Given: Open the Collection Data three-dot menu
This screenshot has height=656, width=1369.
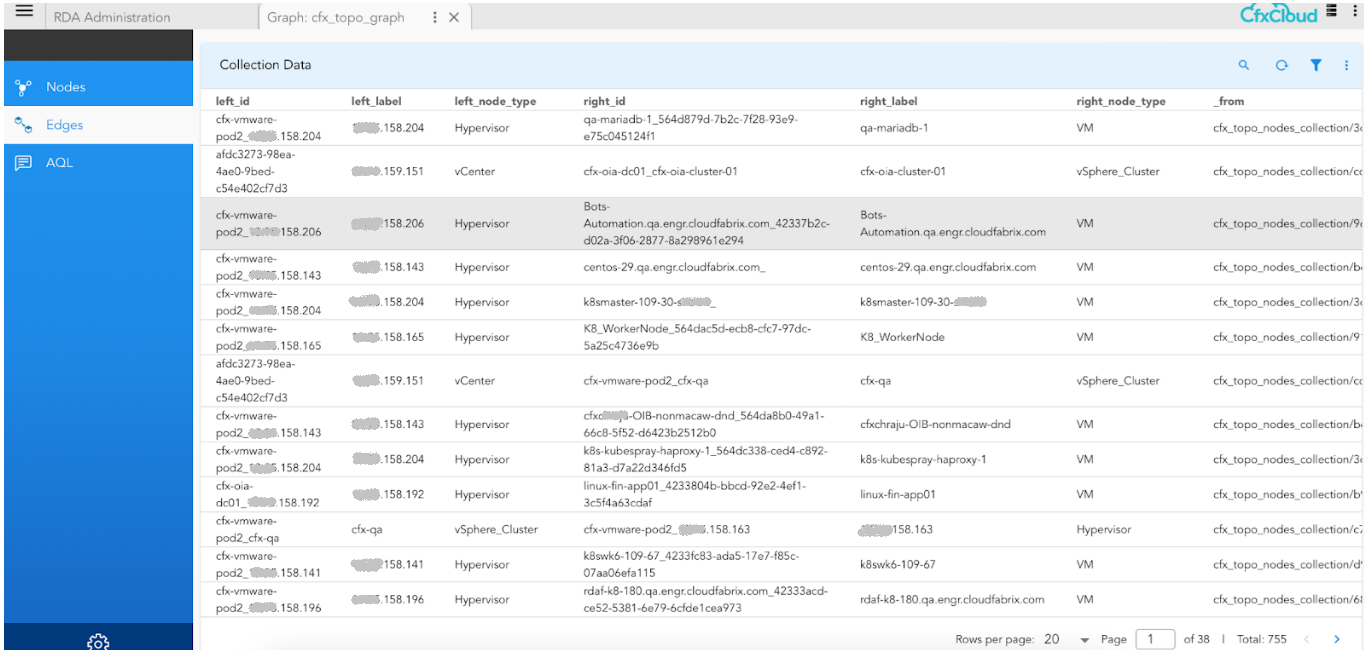Looking at the screenshot, I should tap(1346, 65).
